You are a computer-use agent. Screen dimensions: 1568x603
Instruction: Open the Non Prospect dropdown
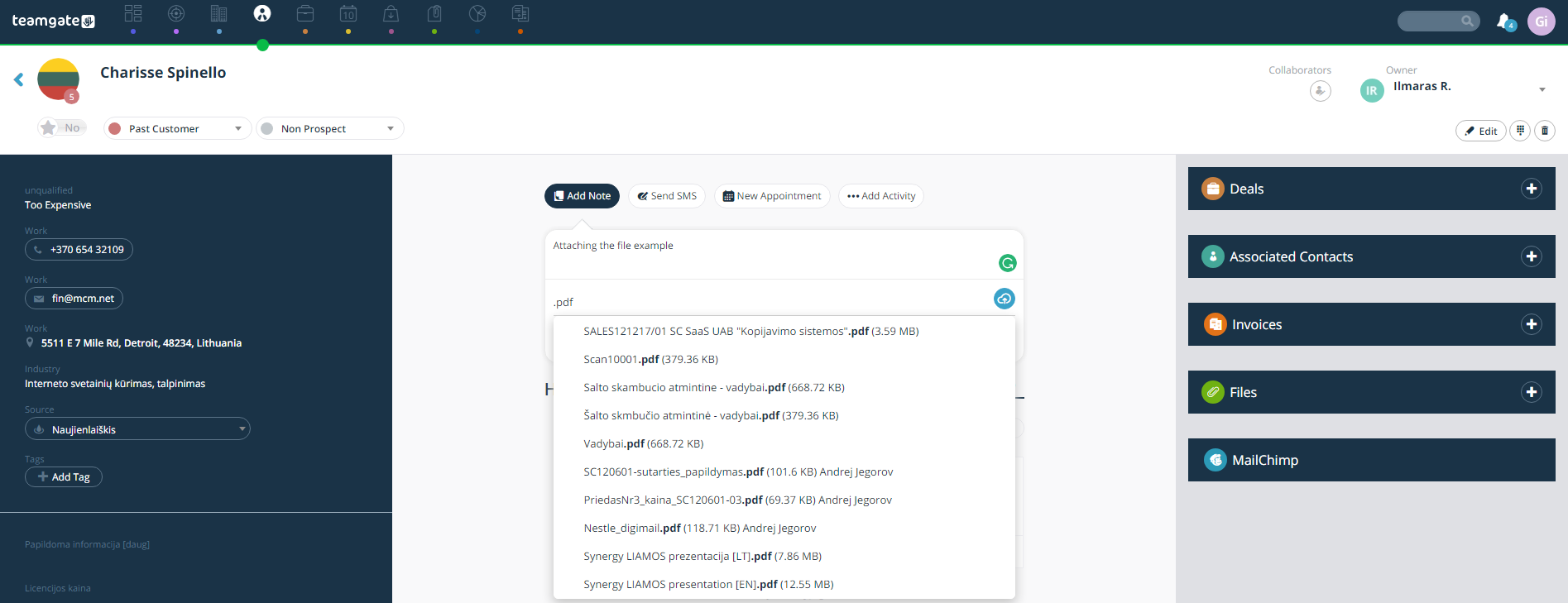pos(329,128)
